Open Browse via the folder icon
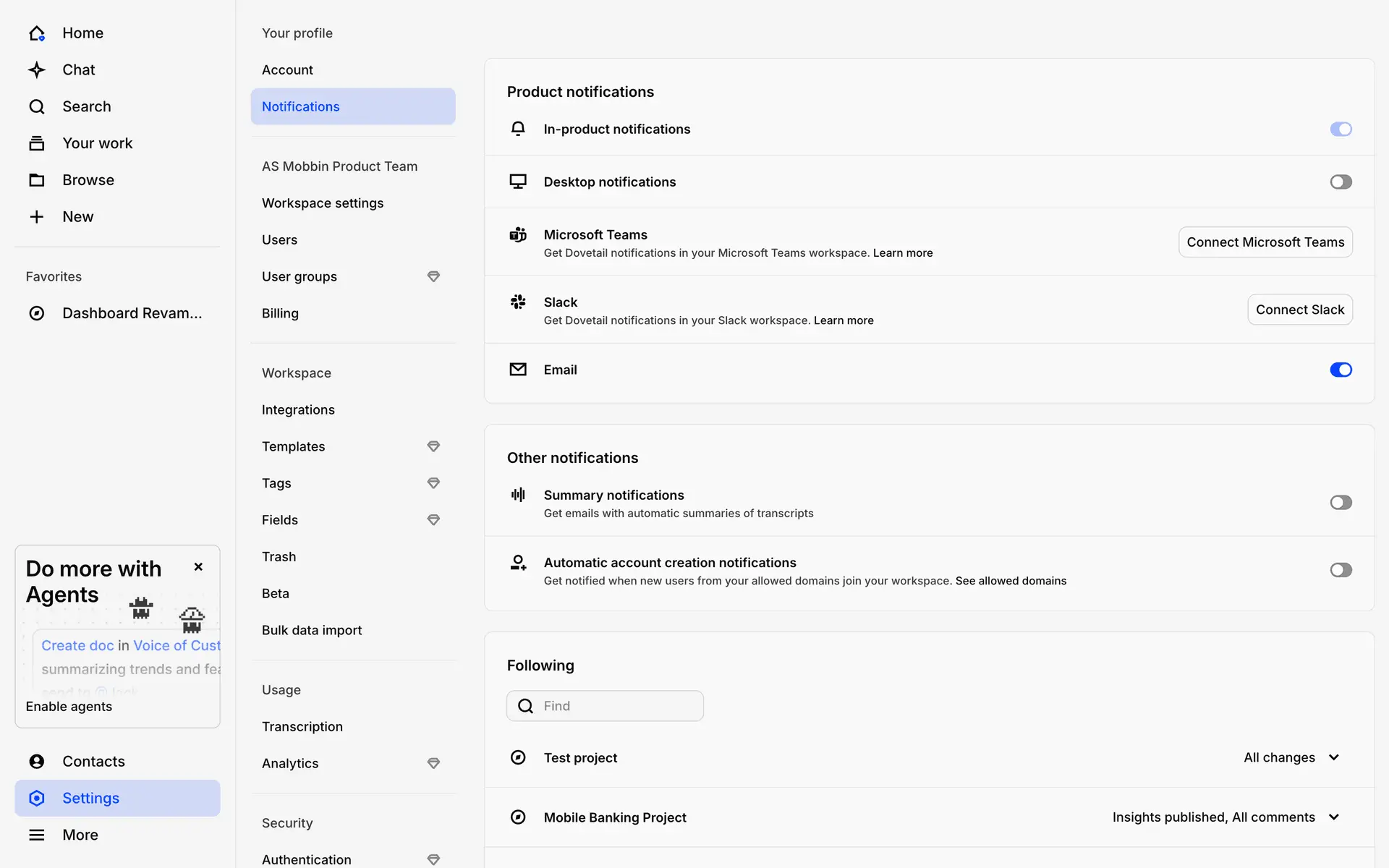Screen dimensions: 1389x868 coord(37,179)
